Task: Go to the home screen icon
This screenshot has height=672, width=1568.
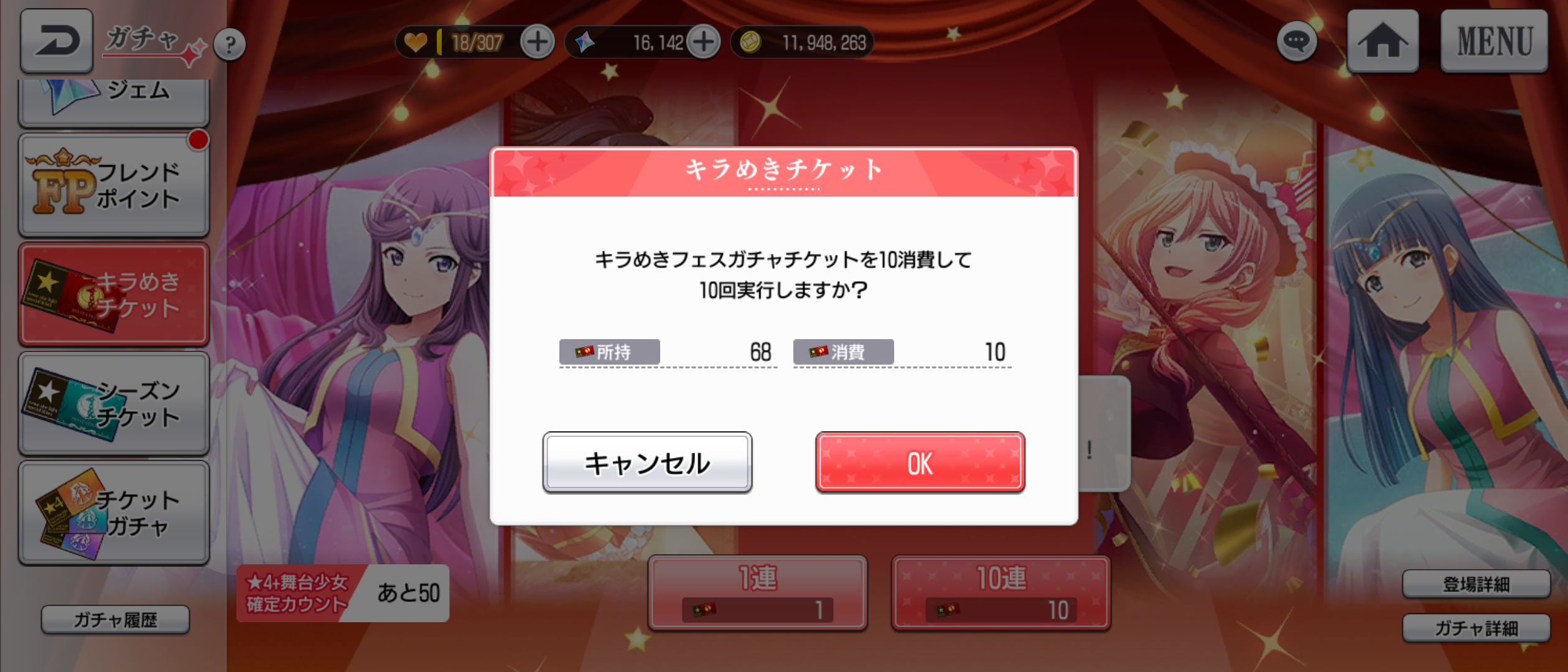Action: 1383,41
